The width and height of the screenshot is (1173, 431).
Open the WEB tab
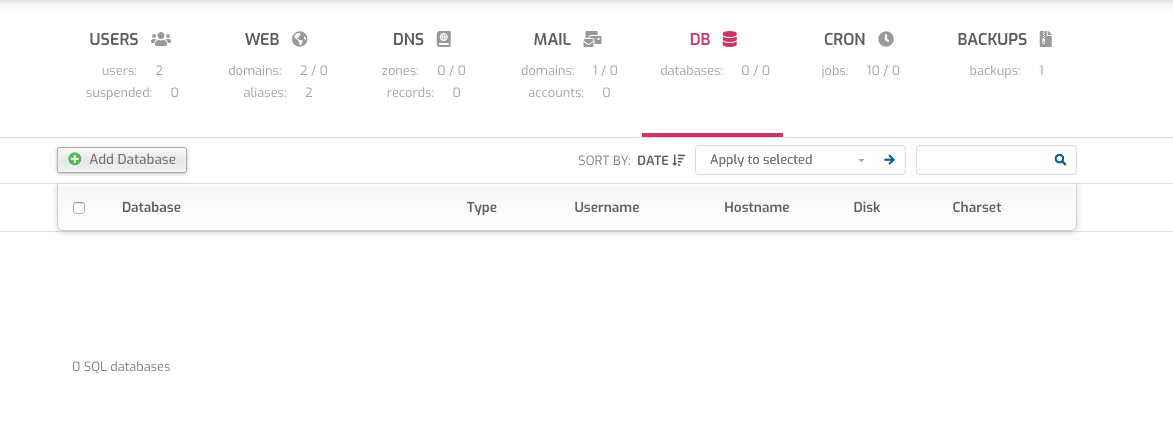[276, 39]
